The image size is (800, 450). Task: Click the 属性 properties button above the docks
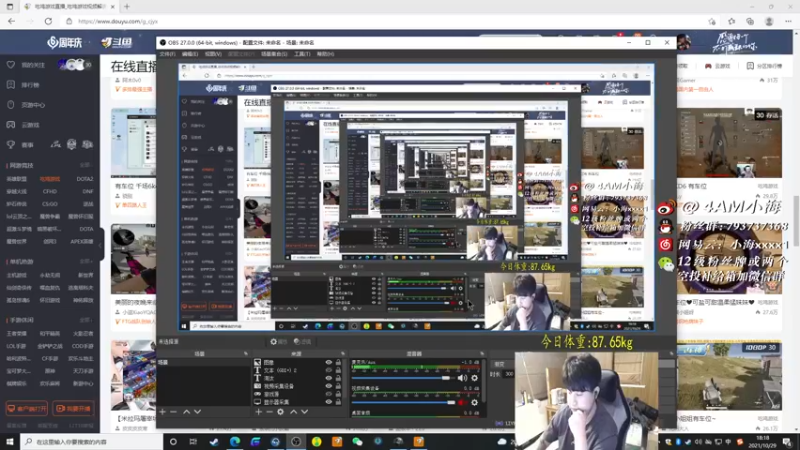point(279,342)
